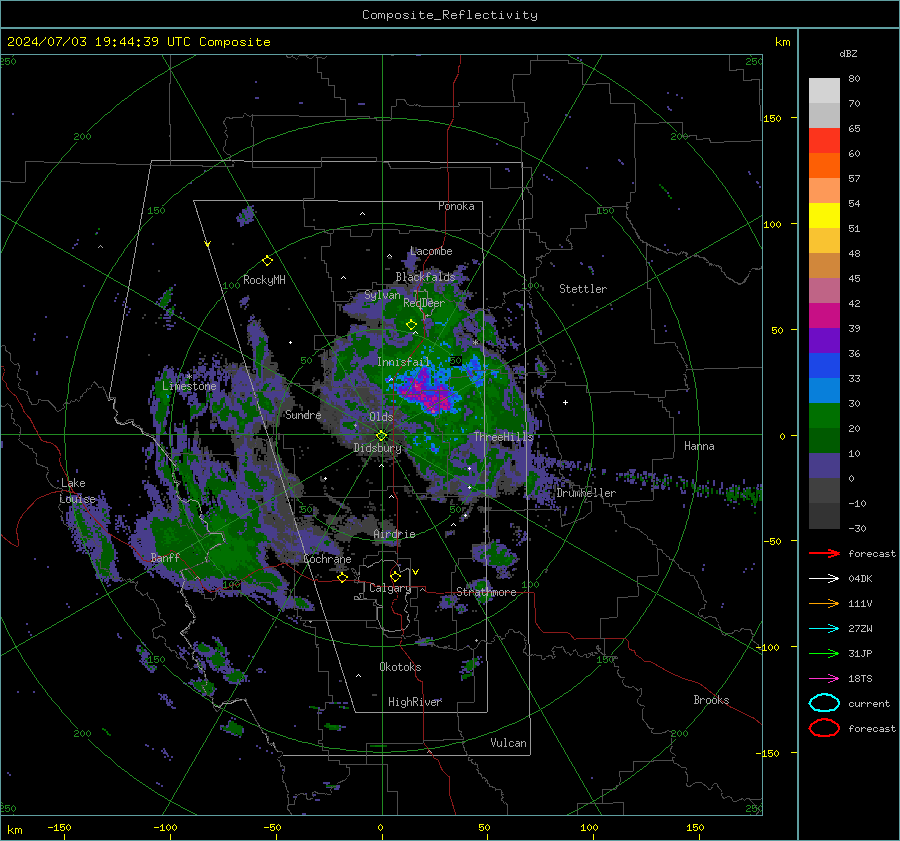Click the cyan current ellipse icon
This screenshot has width=900, height=841.
(824, 703)
